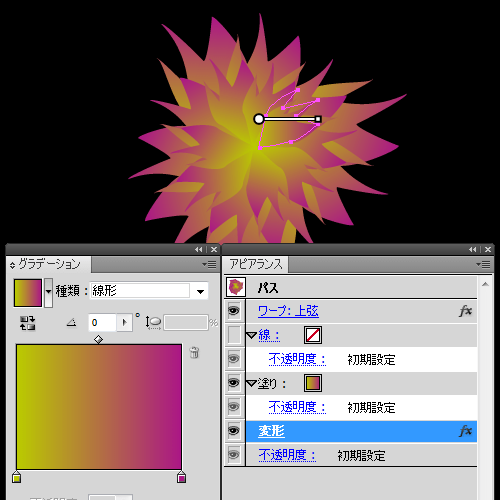Open the Gradient panel options menu
Image resolution: width=500 pixels, height=500 pixels.
pyautogui.click(x=209, y=265)
